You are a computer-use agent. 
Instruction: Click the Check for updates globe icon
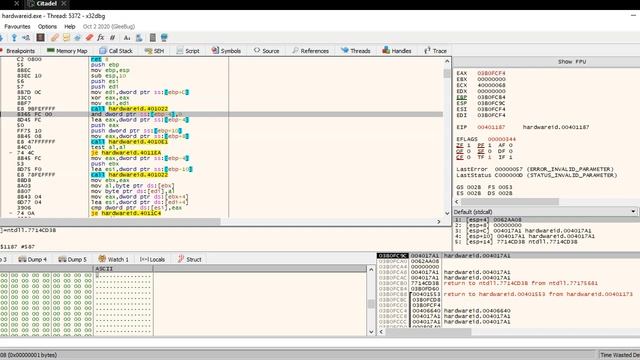click(x=164, y=38)
